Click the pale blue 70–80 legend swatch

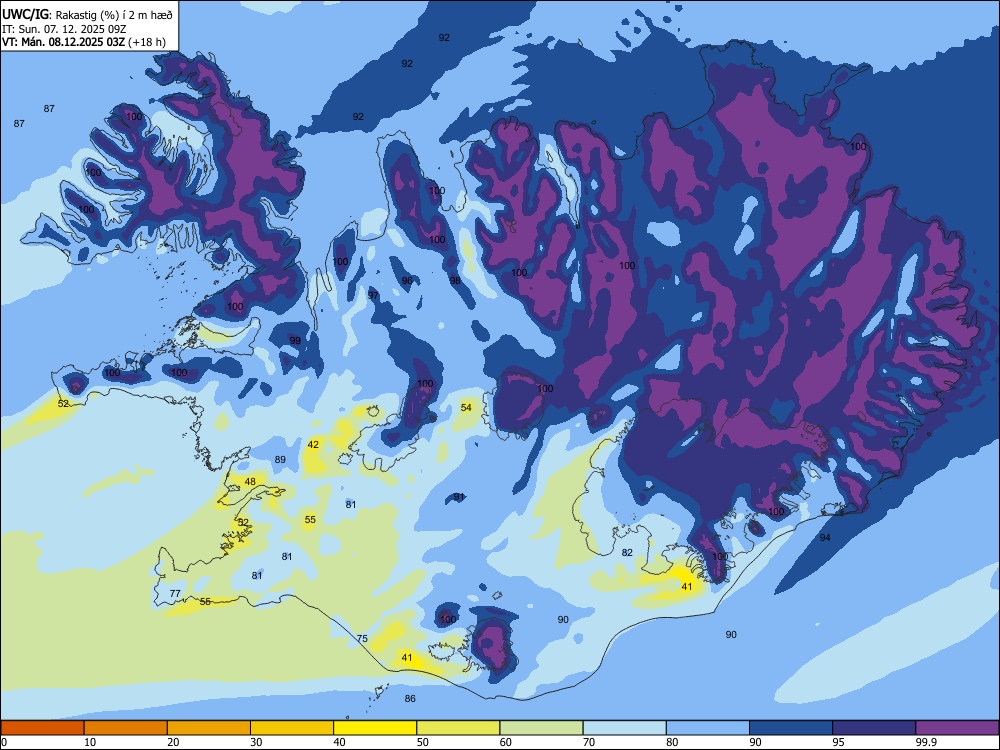[624, 728]
